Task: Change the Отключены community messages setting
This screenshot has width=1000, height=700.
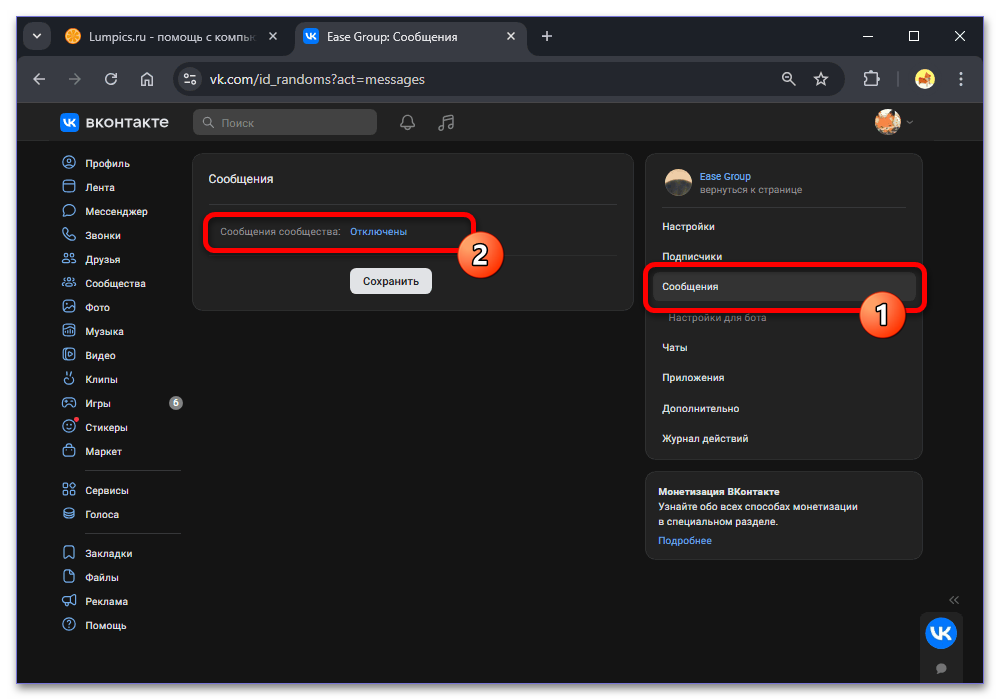Action: click(x=378, y=231)
